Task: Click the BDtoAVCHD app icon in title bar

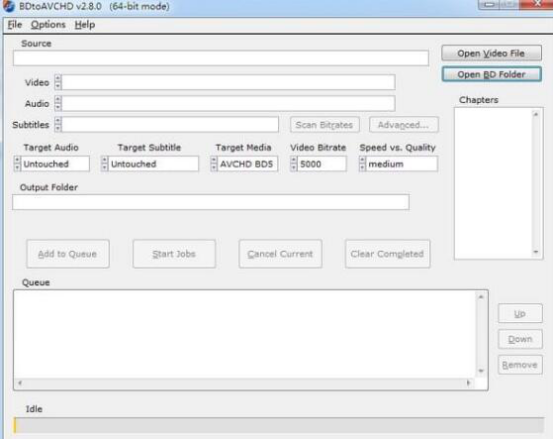Action: tap(8, 6)
